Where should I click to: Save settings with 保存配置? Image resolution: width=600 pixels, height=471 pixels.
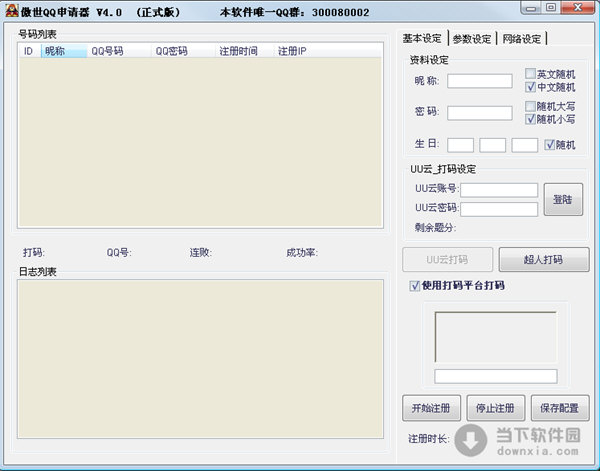pyautogui.click(x=560, y=408)
